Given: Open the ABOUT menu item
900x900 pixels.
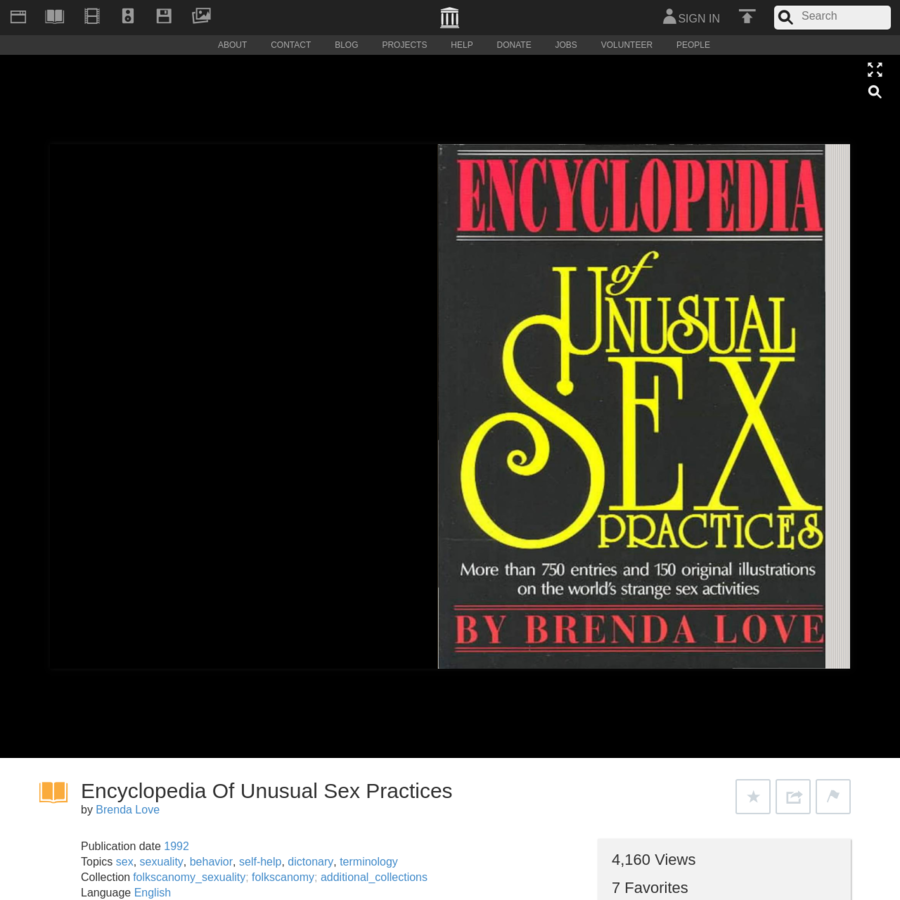Looking at the screenshot, I should point(232,45).
